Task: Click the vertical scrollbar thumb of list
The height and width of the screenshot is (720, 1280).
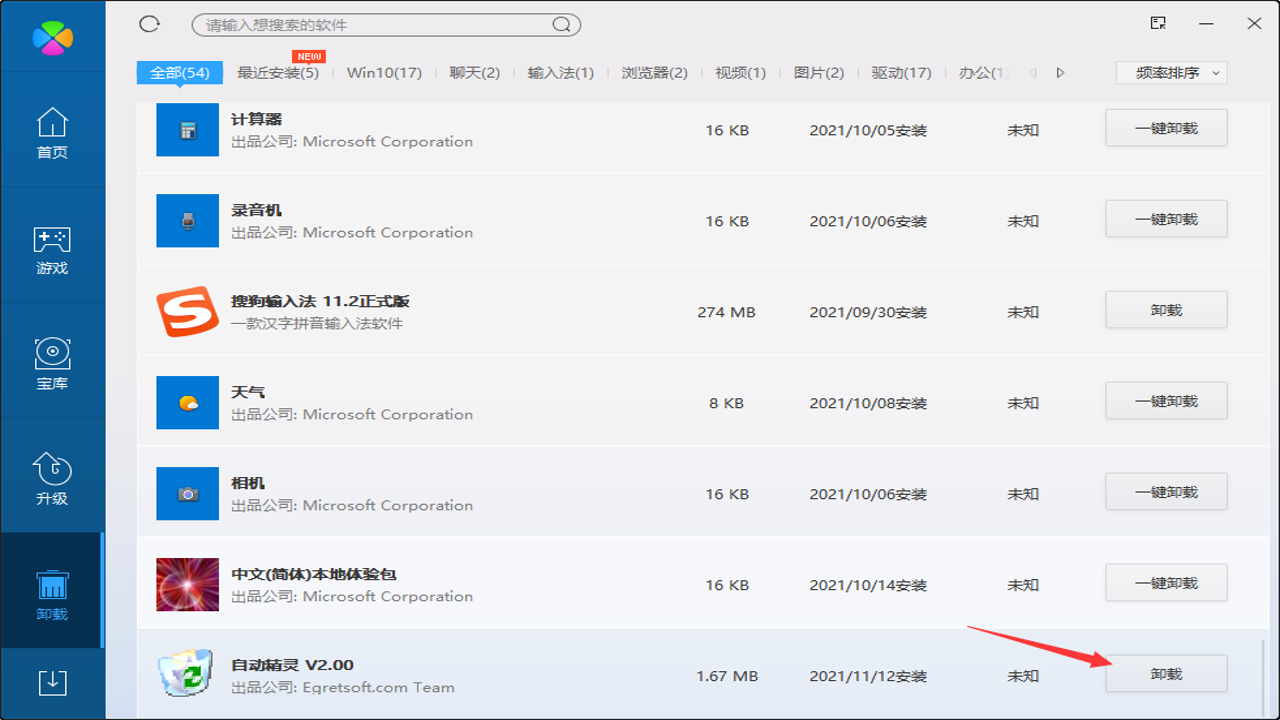Action: (x=1264, y=678)
